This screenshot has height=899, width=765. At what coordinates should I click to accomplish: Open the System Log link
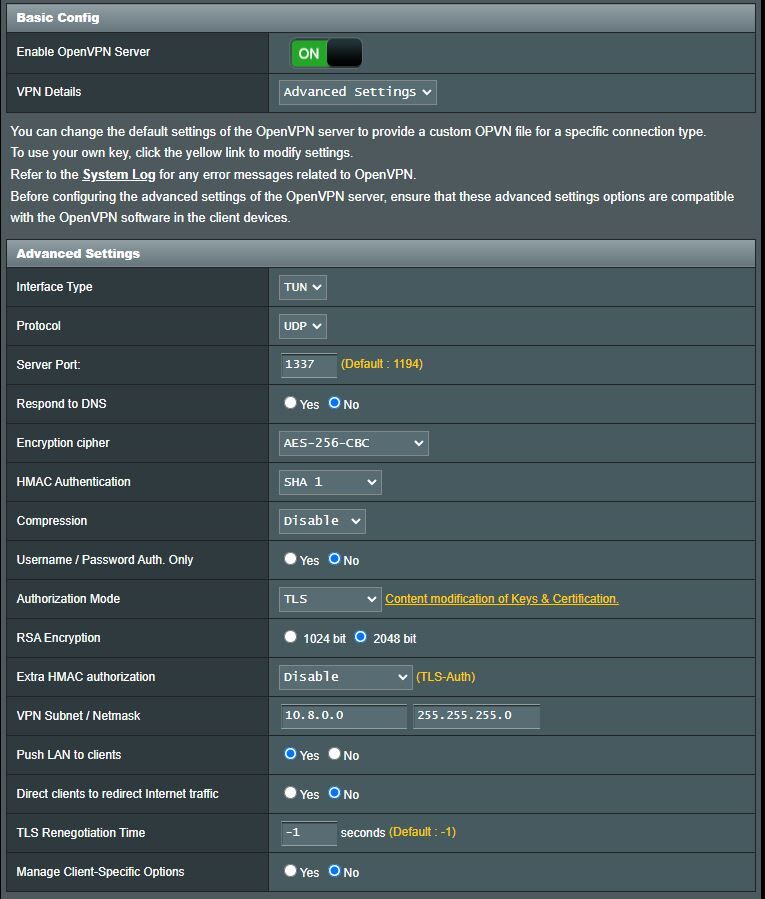119,174
